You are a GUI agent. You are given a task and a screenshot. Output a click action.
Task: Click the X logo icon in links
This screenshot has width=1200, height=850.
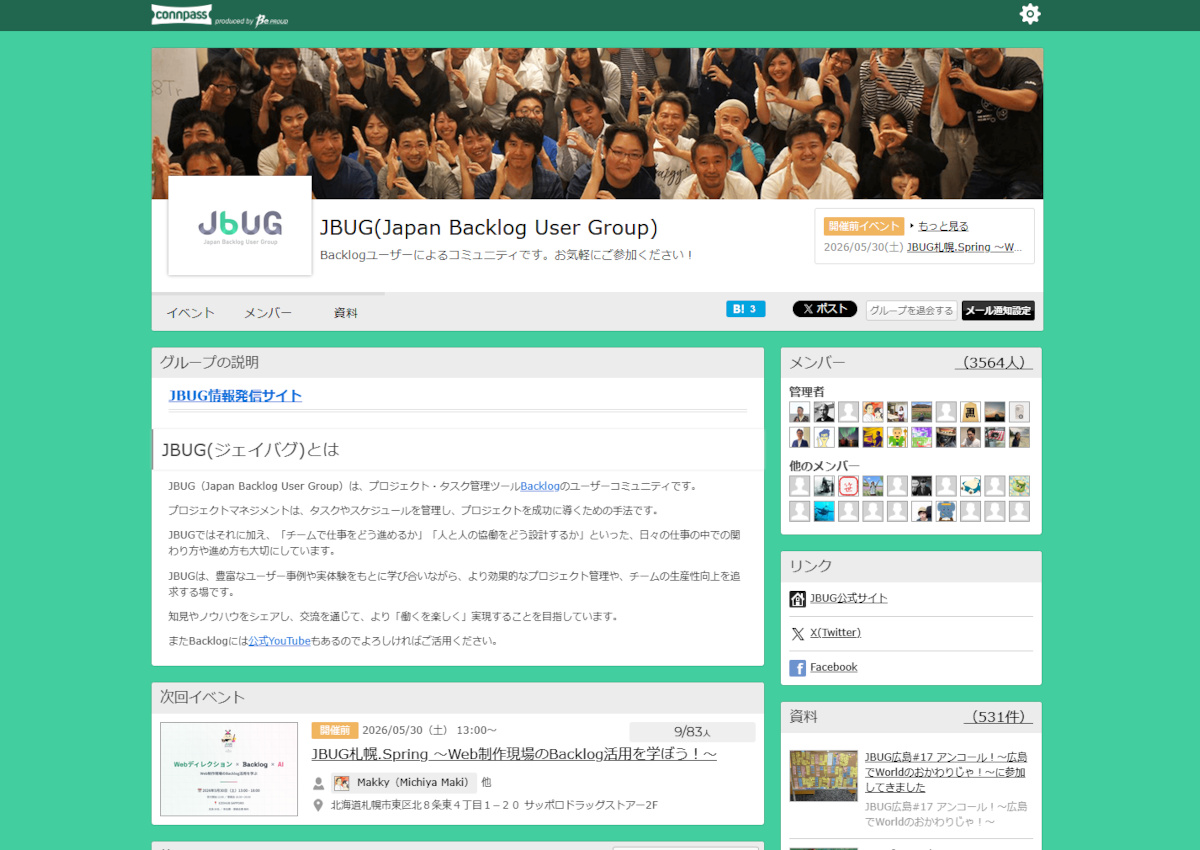798,633
